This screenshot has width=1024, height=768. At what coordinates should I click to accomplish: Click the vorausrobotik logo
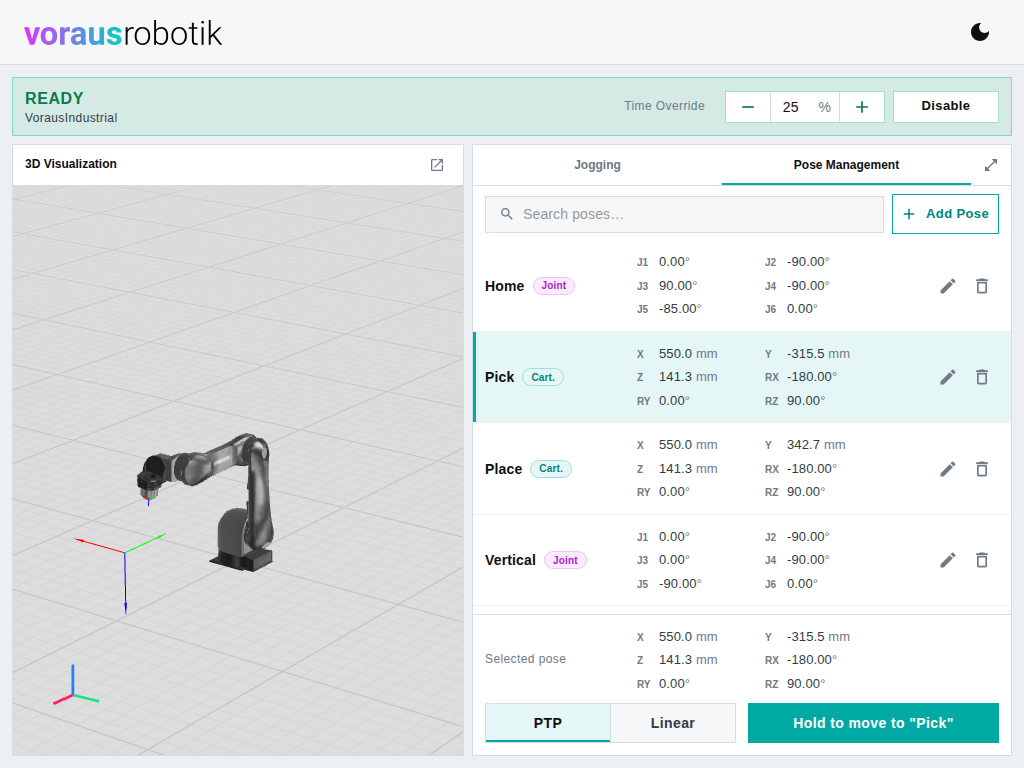(123, 33)
